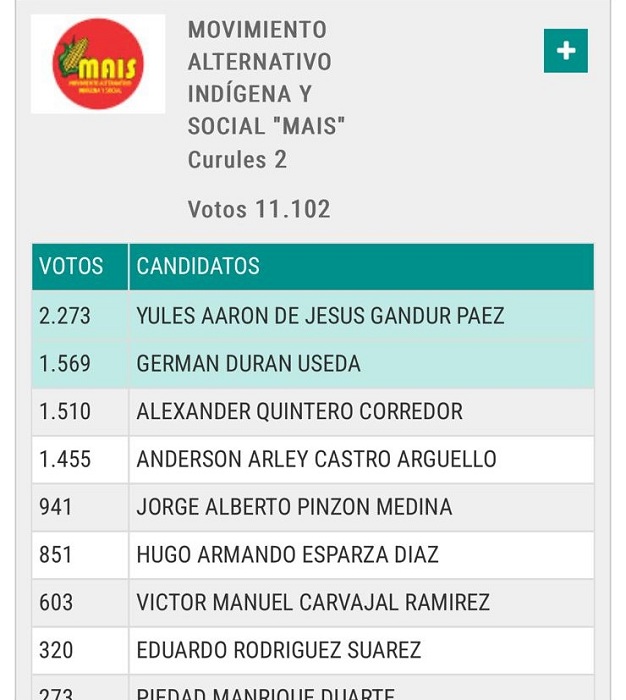
Task: Select the Piedad Manrique Duarte row
Action: point(313,688)
